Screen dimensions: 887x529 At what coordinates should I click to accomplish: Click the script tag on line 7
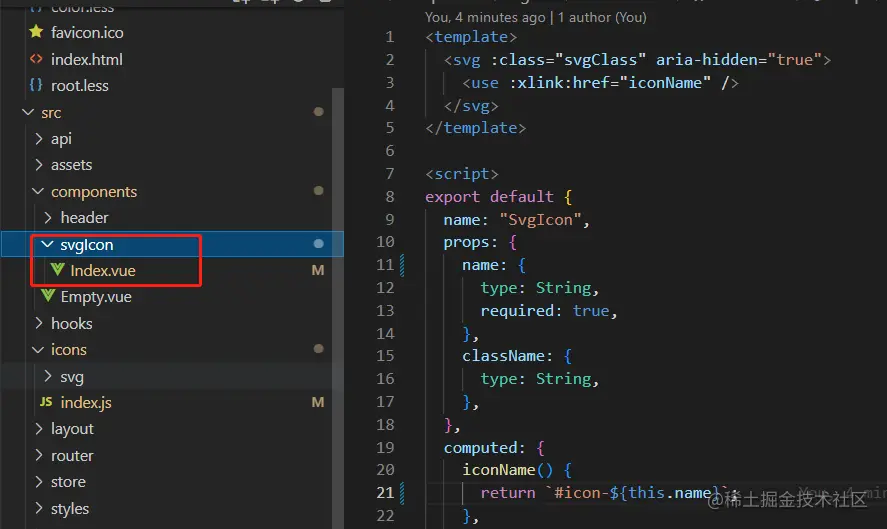click(462, 174)
